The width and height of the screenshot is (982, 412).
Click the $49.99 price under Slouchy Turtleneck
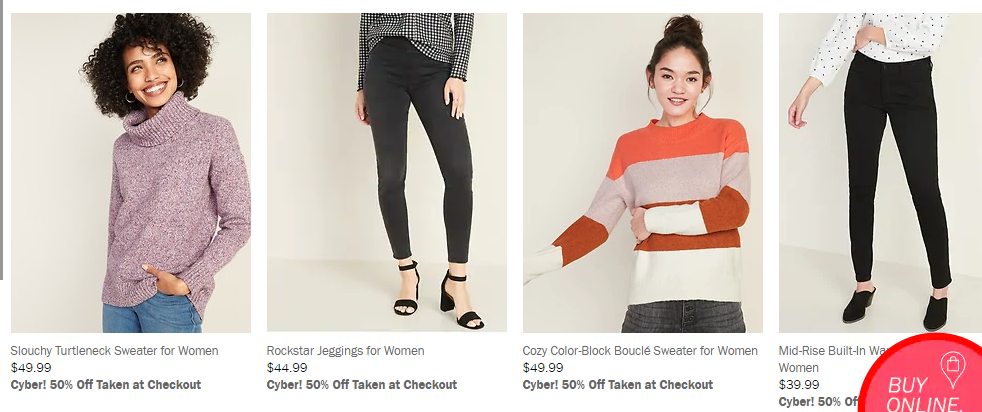pyautogui.click(x=31, y=368)
